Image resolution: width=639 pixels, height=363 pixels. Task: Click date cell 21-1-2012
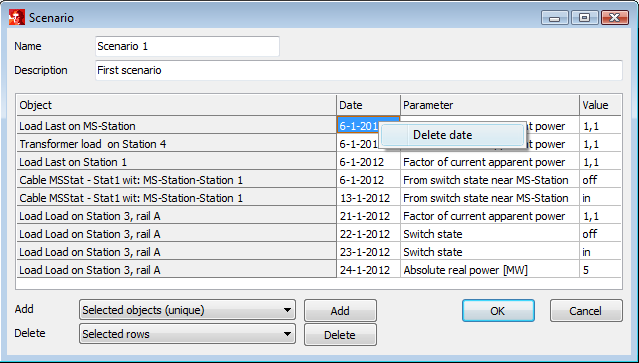point(368,216)
